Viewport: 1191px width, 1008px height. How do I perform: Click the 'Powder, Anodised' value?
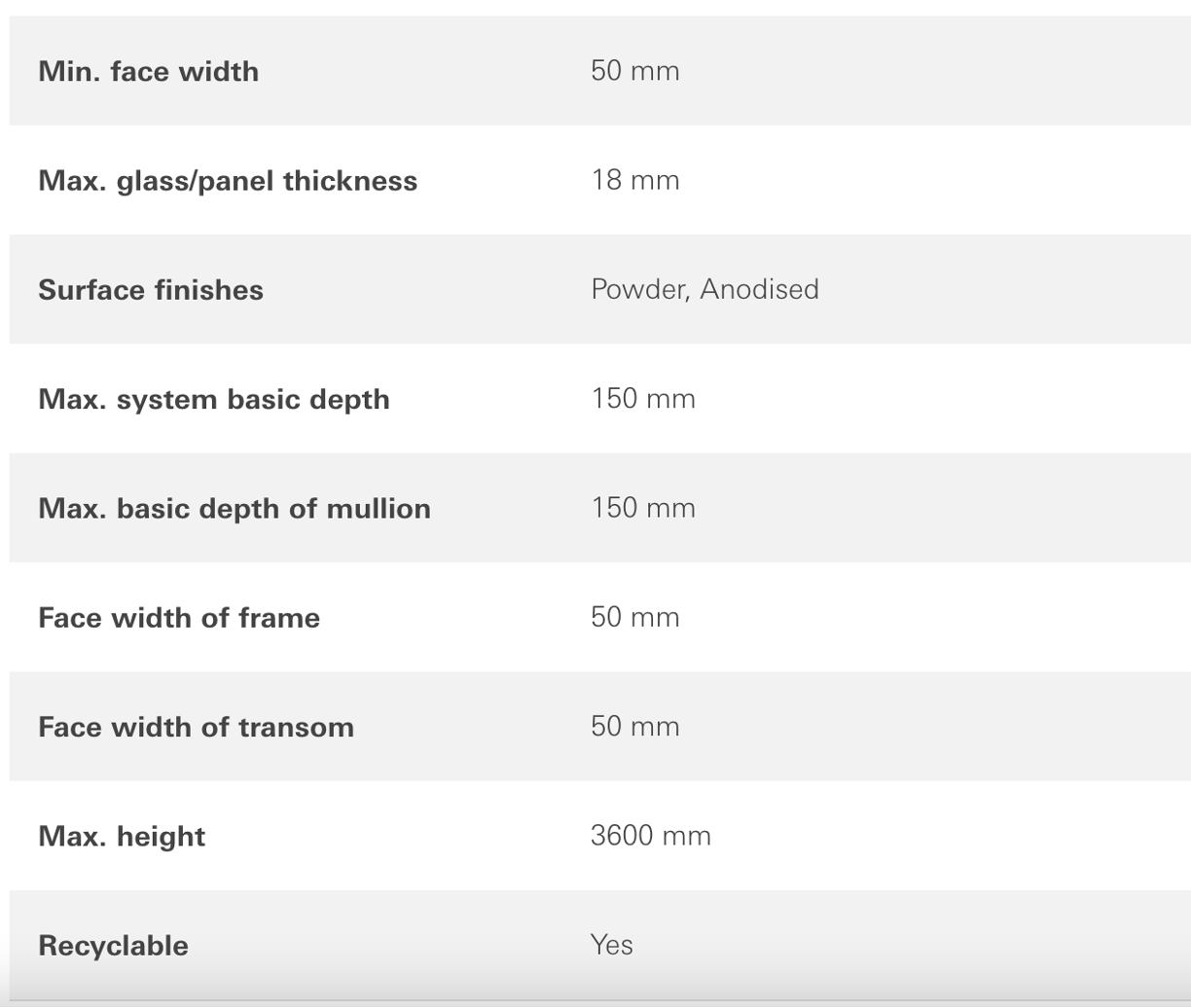tap(704, 289)
